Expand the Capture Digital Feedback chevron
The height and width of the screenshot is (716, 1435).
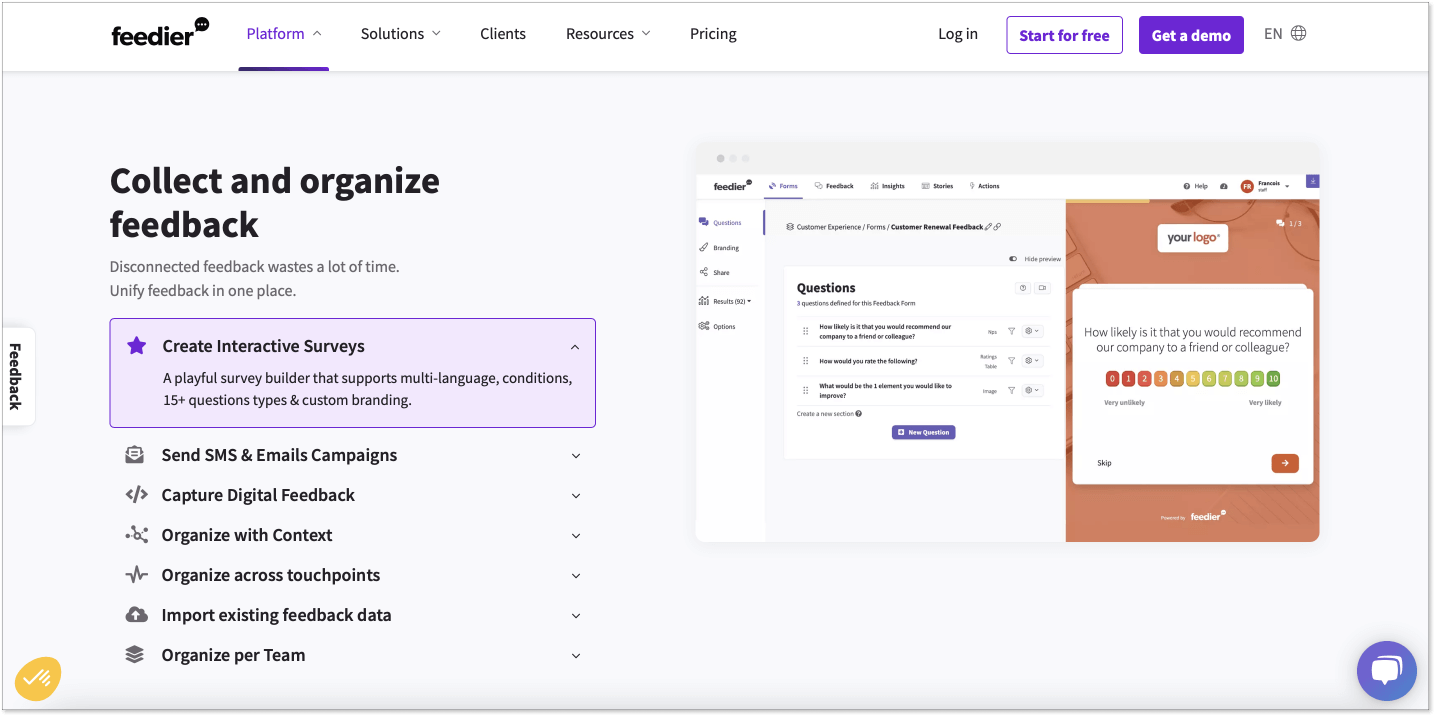pos(576,496)
